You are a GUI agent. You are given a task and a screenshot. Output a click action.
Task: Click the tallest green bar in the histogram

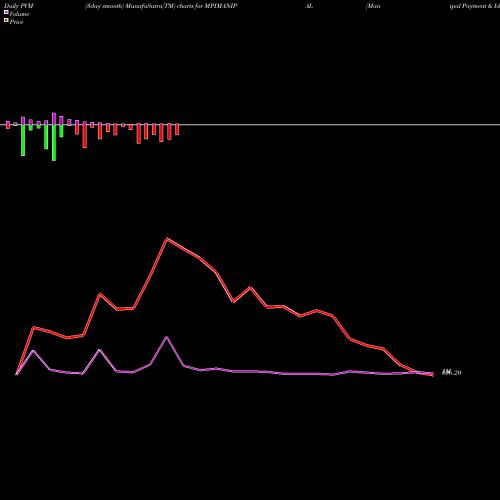pos(54,143)
